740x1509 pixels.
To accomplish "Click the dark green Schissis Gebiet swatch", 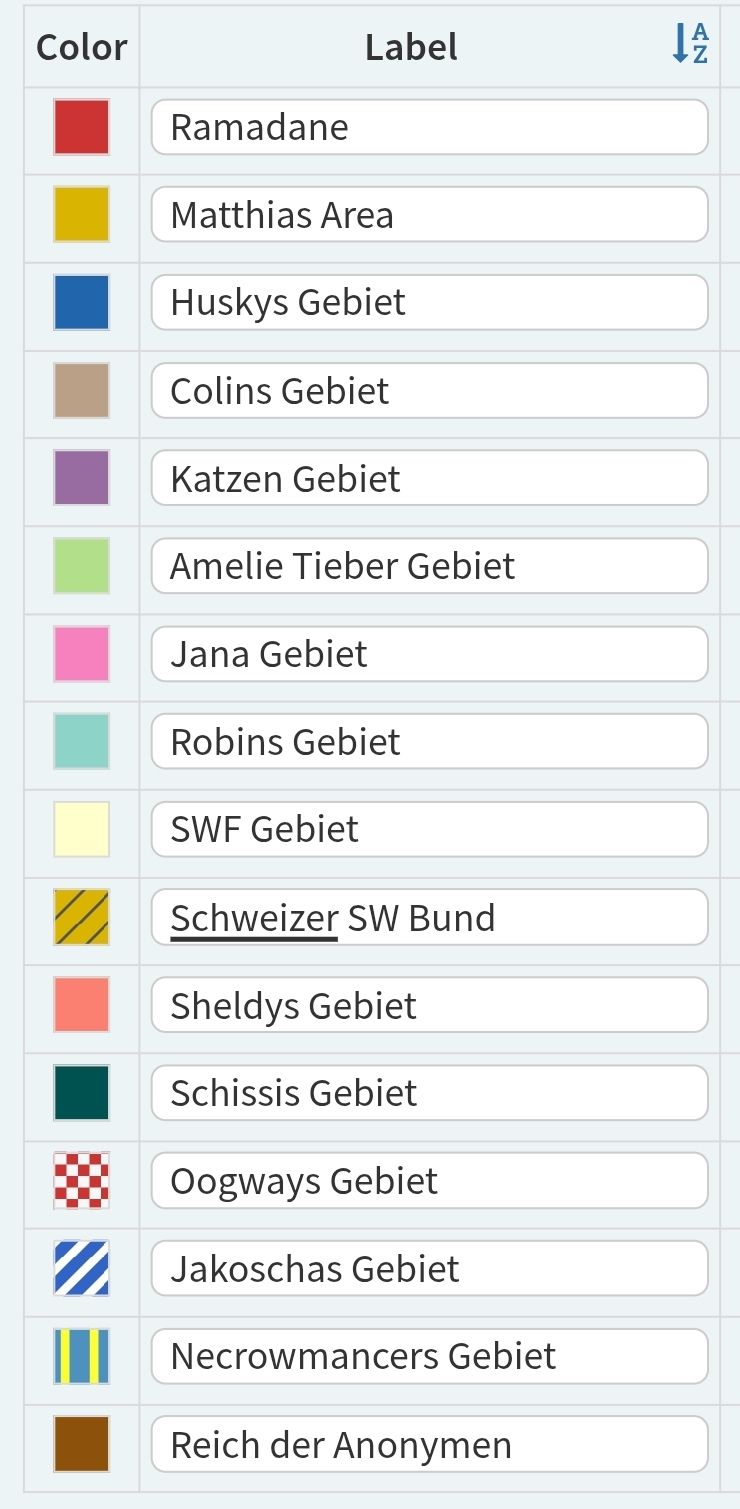I will (x=81, y=1093).
